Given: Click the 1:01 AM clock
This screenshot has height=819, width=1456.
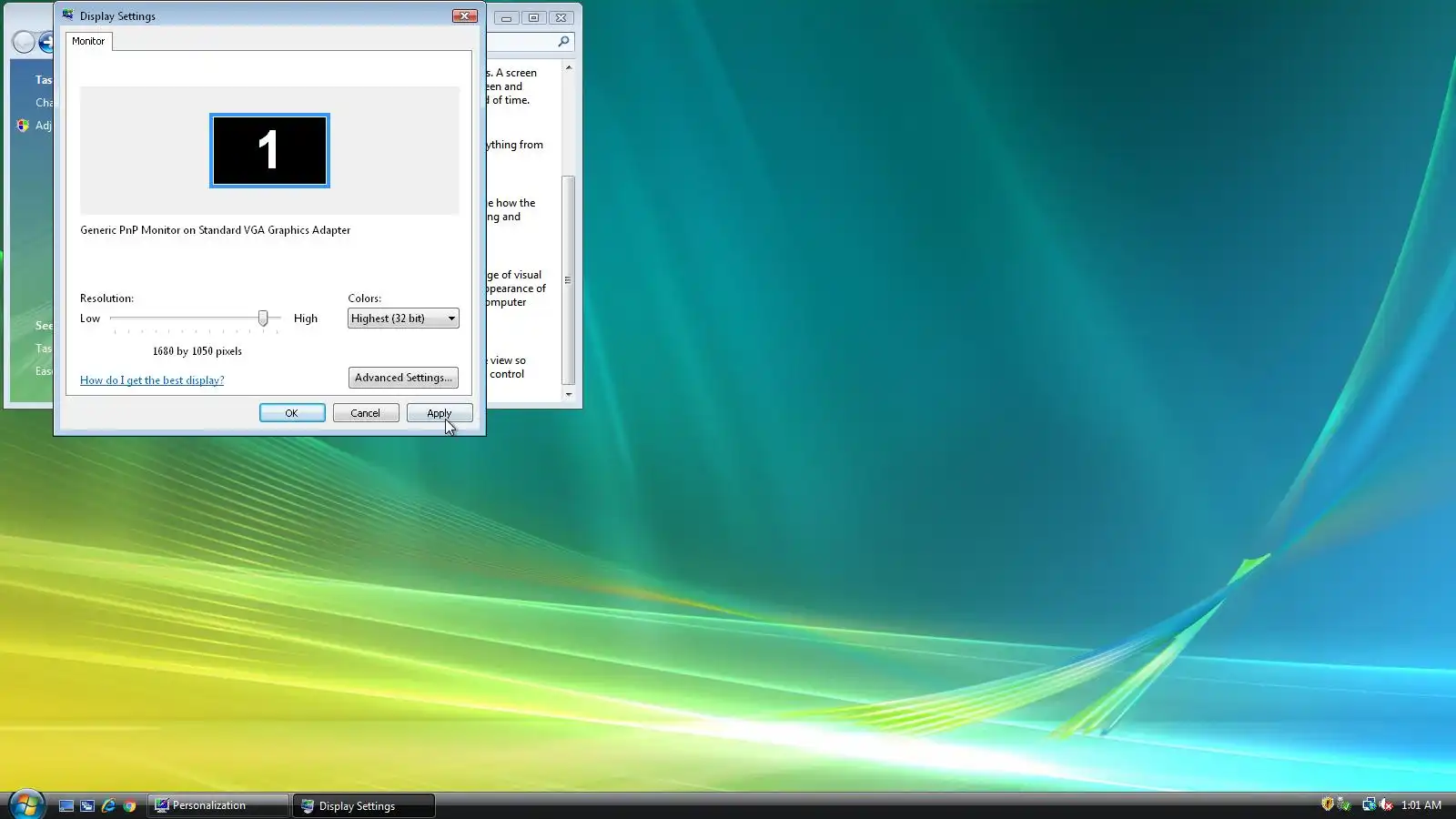Looking at the screenshot, I should point(1421,805).
